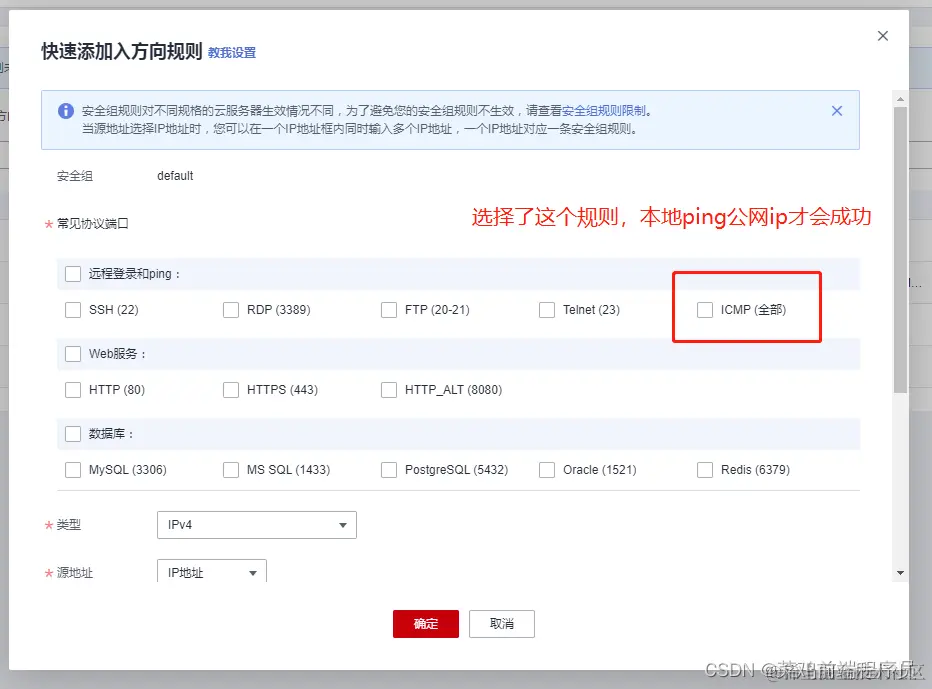Open the 源地址 IP地址 dropdown
Screen dimensions: 932x689
[x=212, y=571]
